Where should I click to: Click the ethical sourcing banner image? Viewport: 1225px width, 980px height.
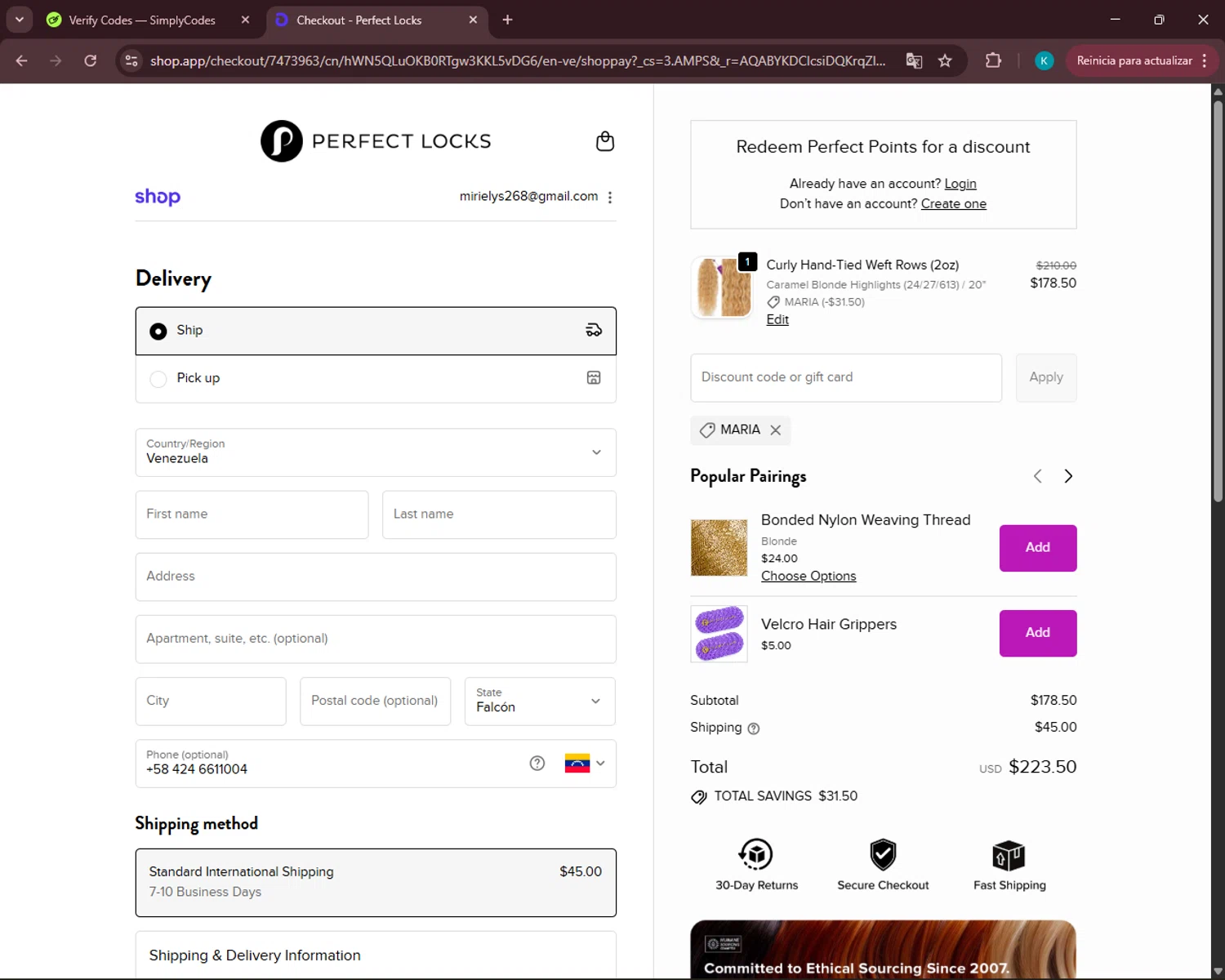[883, 949]
